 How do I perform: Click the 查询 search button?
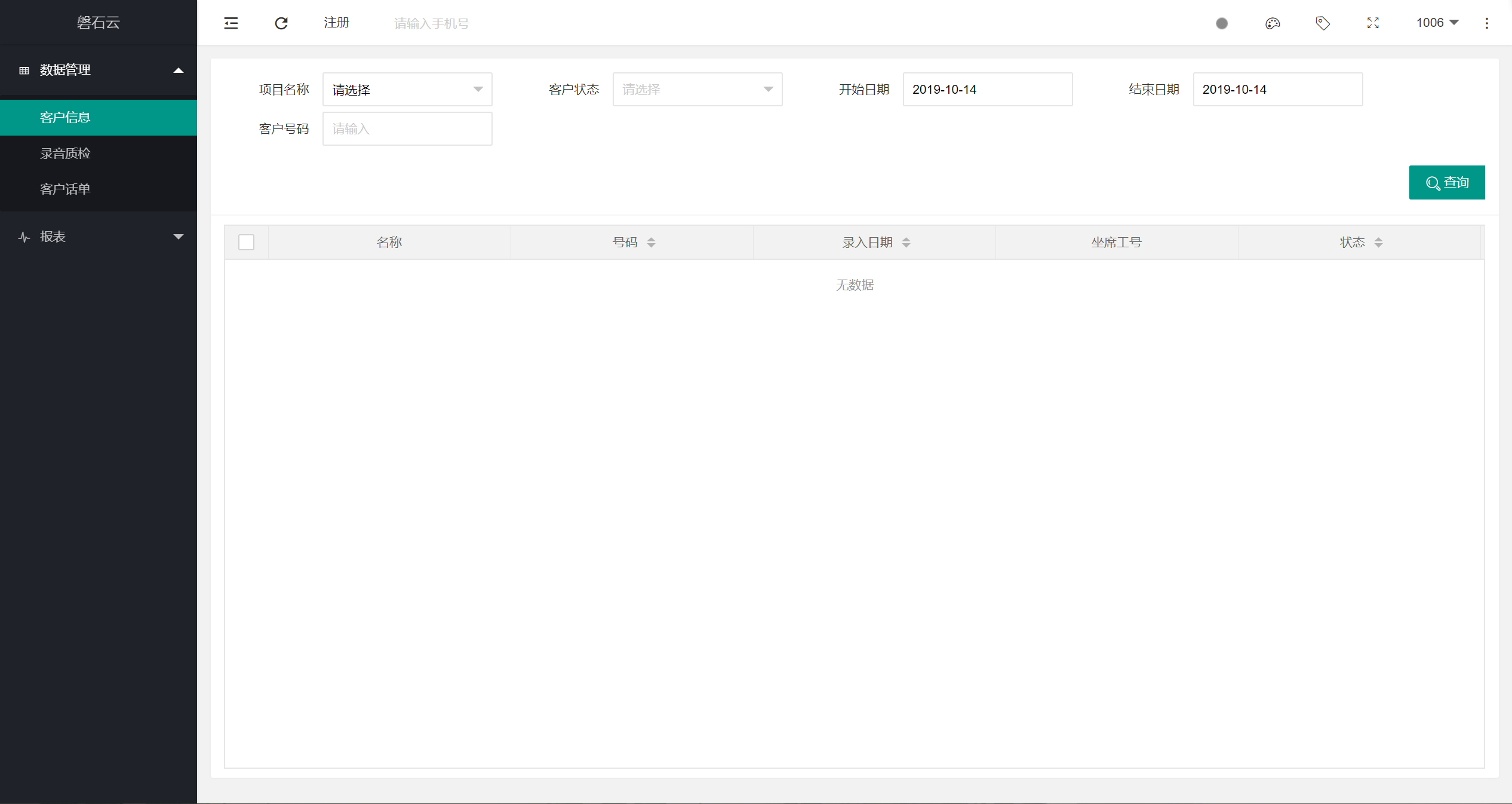[x=1447, y=182]
